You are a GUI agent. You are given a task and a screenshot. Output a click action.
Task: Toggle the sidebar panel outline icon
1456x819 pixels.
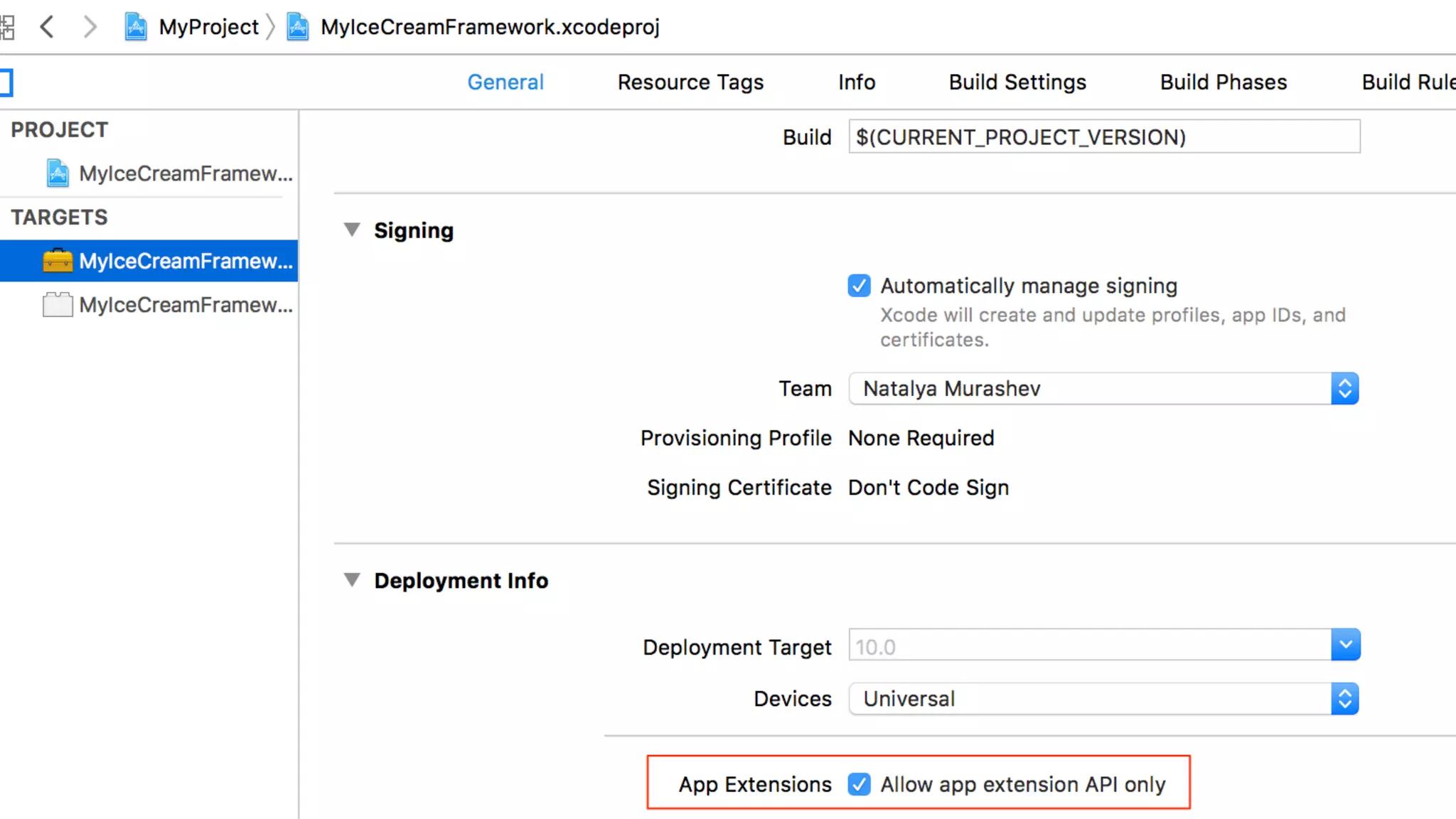(6, 82)
